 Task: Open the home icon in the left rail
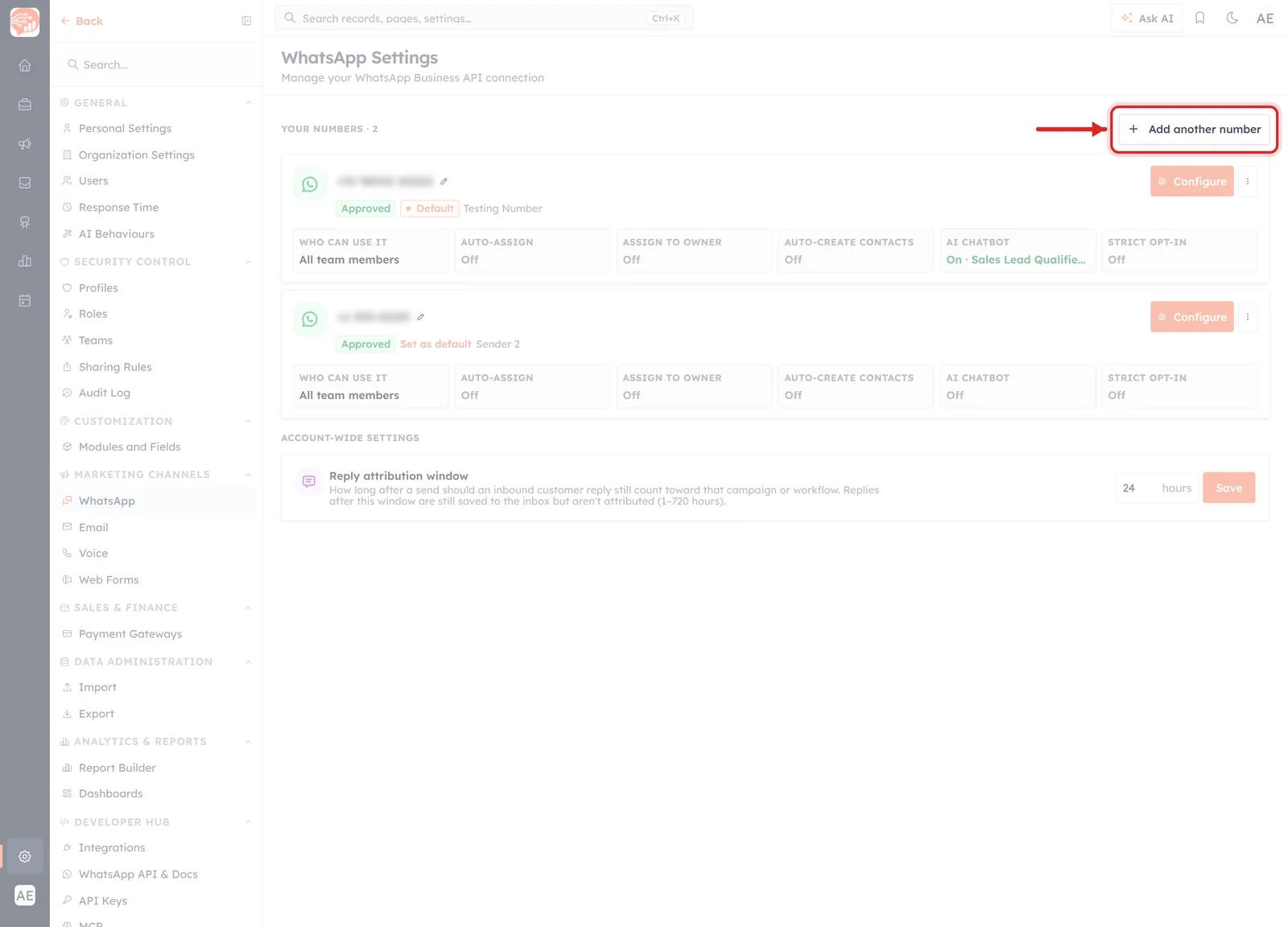25,65
